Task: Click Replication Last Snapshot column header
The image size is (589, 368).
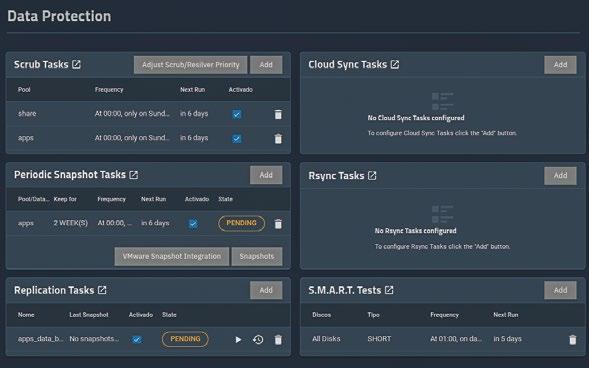Action: 89,315
